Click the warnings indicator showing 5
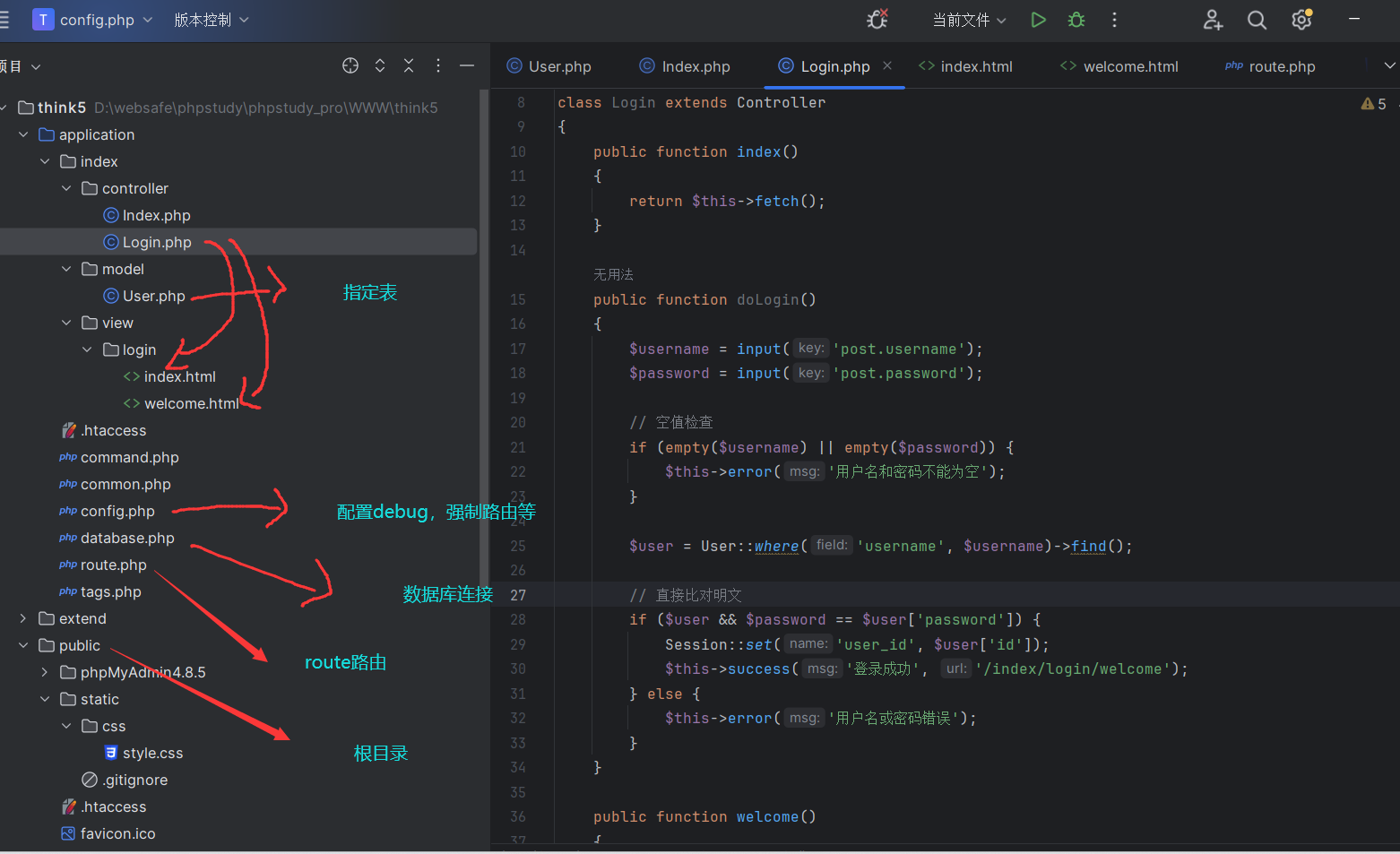 pyautogui.click(x=1373, y=104)
